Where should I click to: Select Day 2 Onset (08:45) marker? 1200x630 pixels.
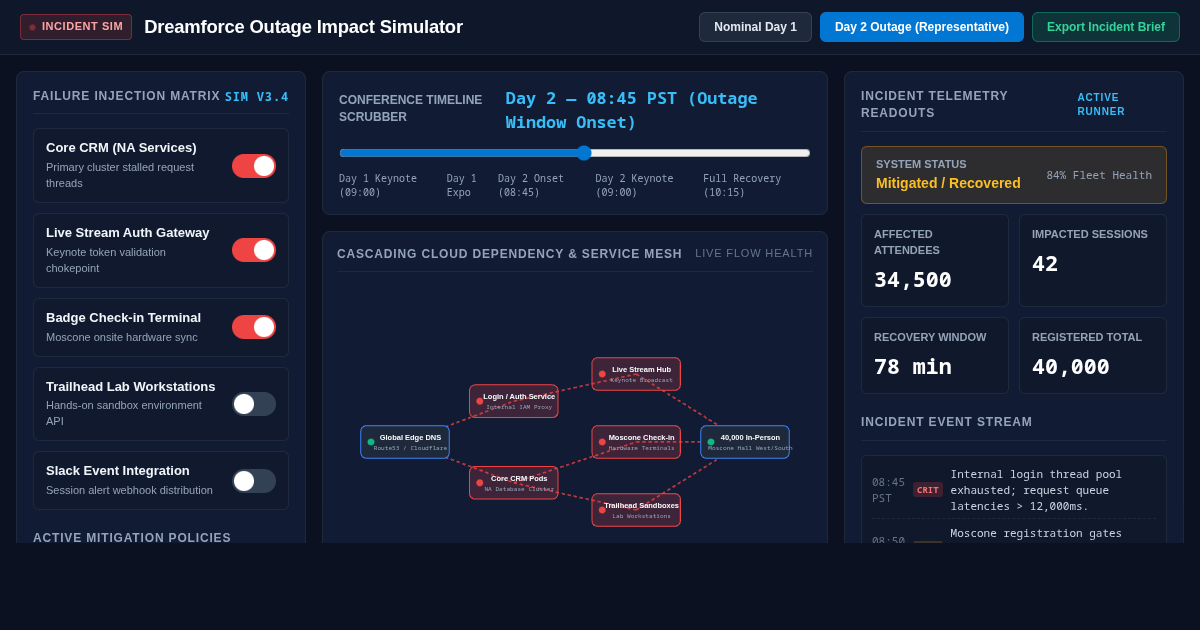531,185
